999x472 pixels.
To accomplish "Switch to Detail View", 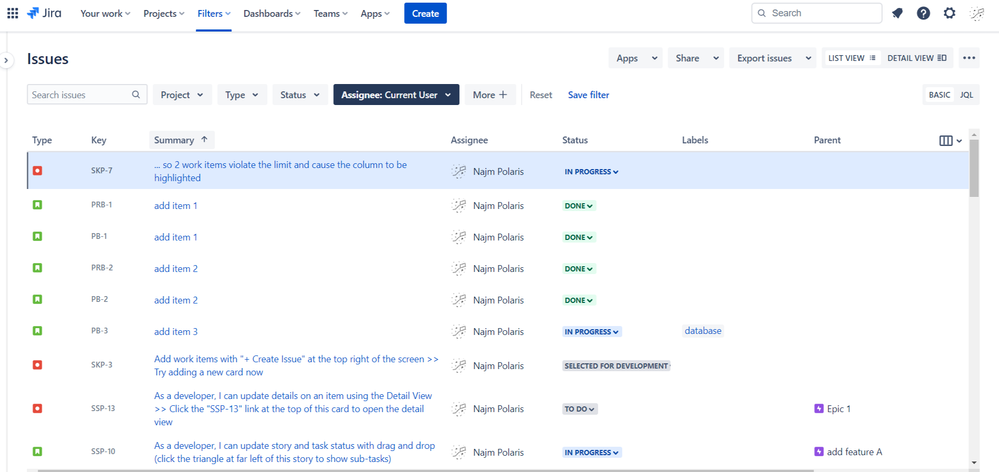I will coord(917,58).
